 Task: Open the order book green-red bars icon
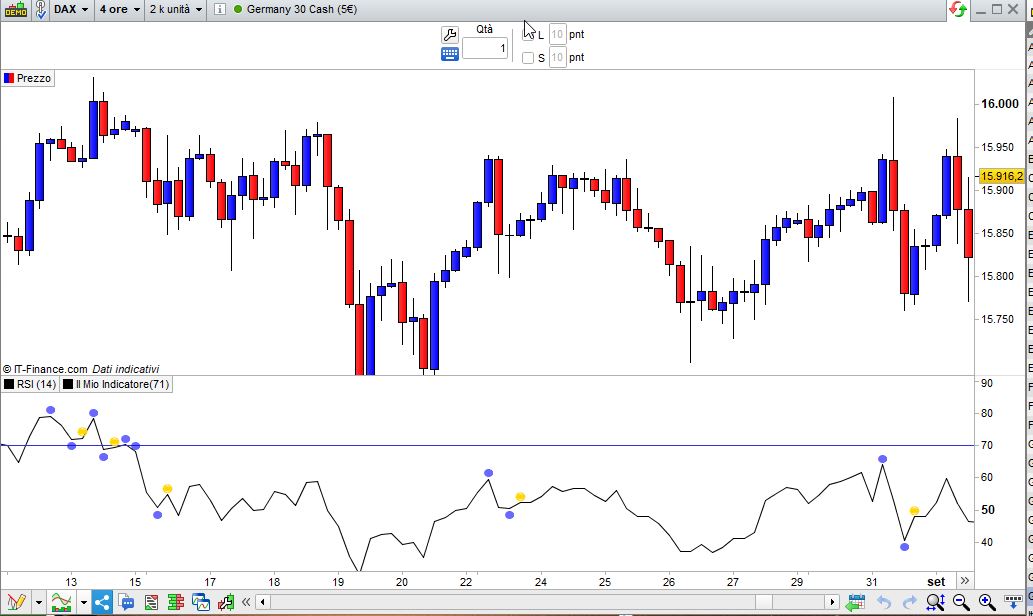pos(176,602)
